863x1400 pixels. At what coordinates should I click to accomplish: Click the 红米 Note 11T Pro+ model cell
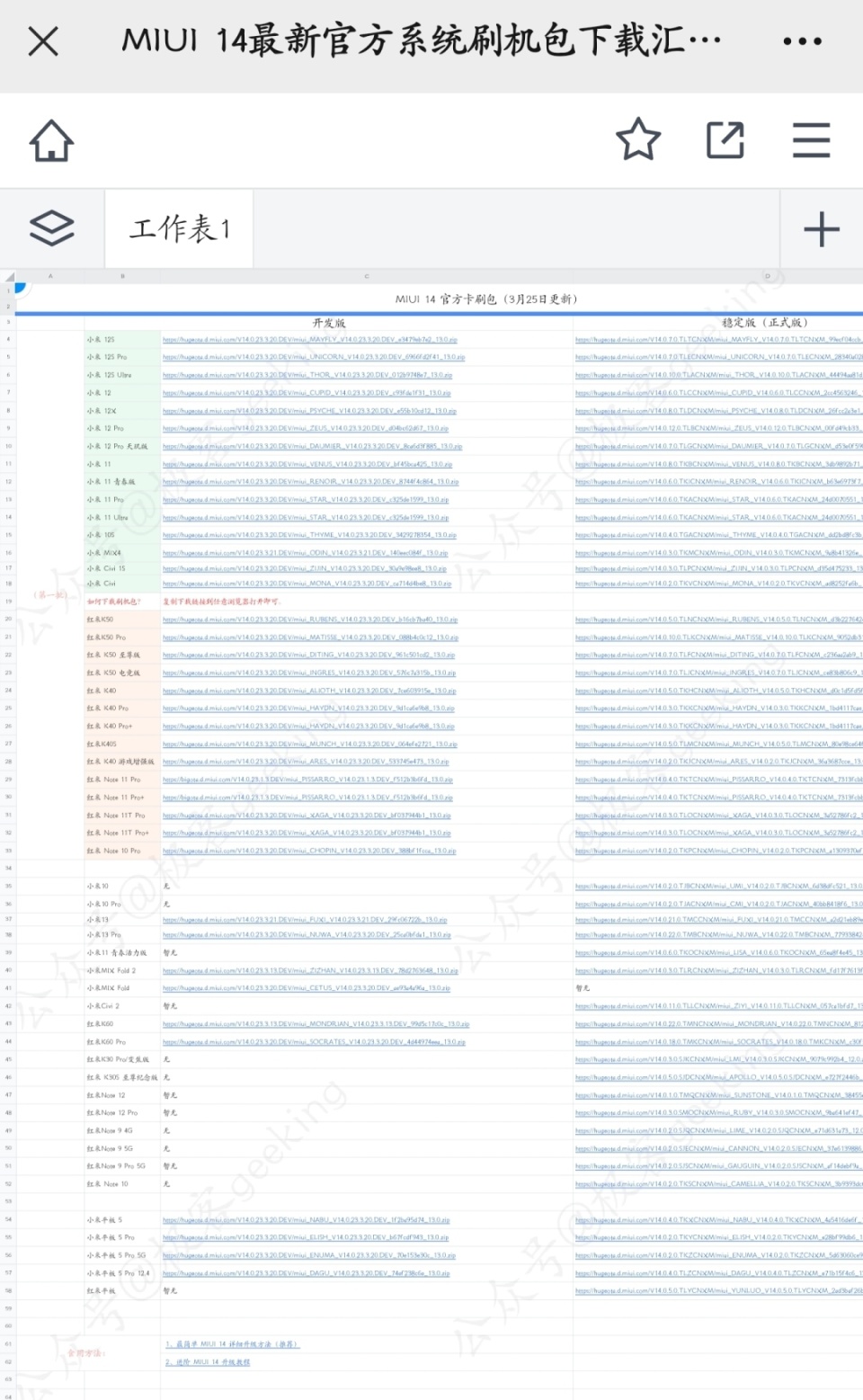[x=118, y=833]
